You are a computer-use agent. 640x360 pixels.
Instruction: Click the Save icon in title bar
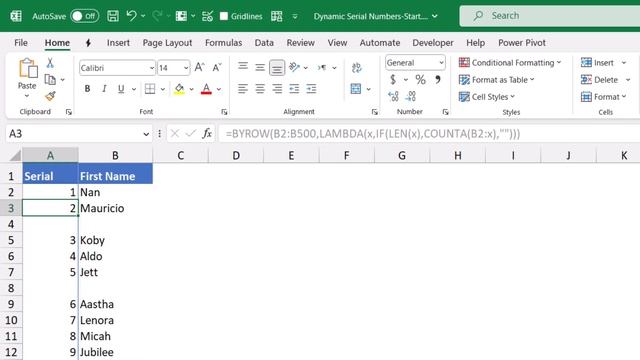tap(113, 16)
